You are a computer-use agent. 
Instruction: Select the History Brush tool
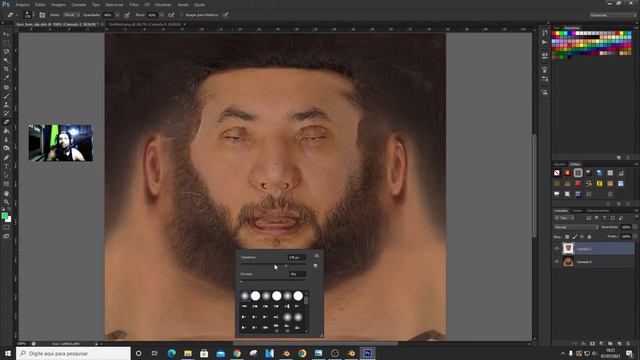tap(6, 113)
